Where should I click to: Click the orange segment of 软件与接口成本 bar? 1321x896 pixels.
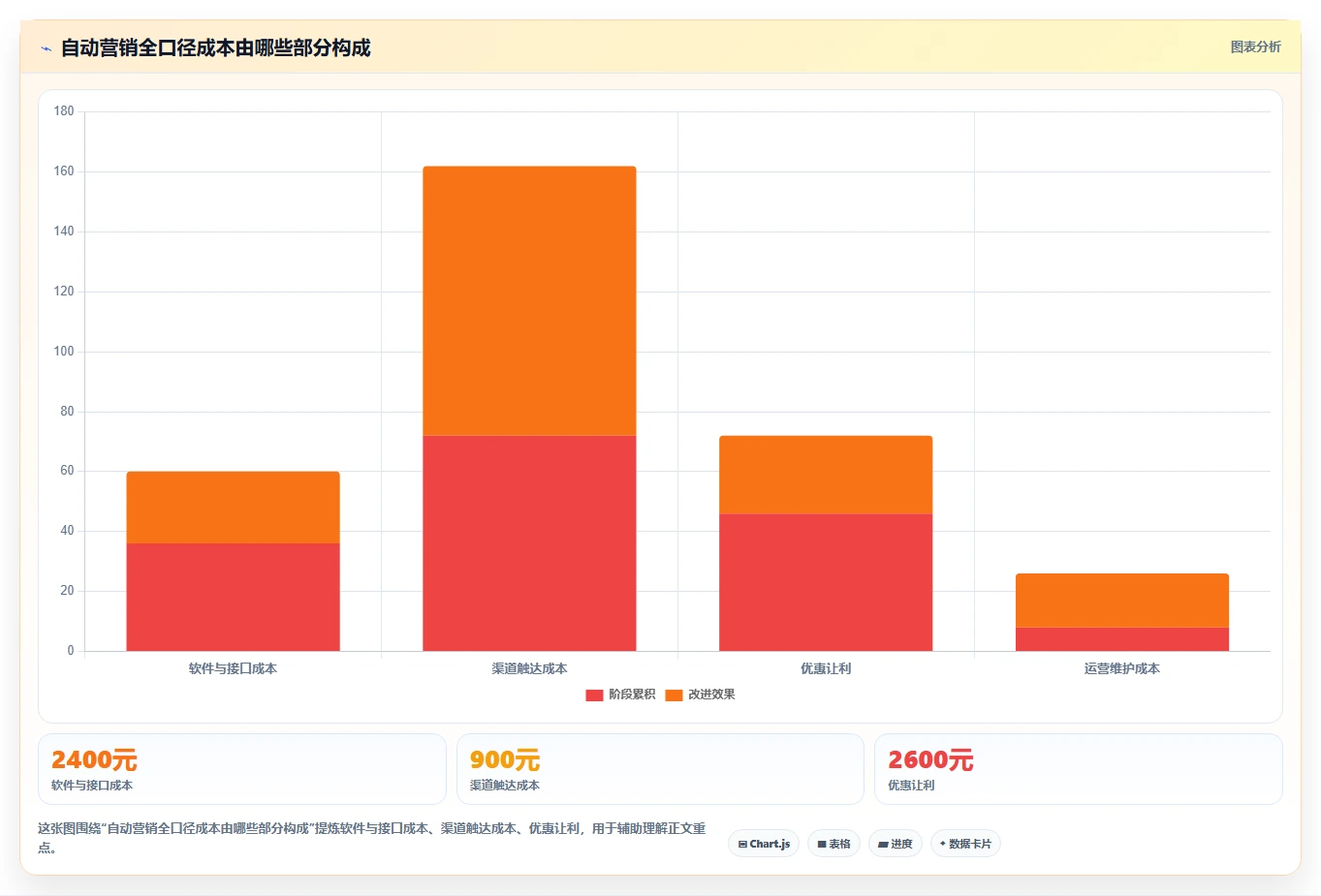tap(233, 508)
